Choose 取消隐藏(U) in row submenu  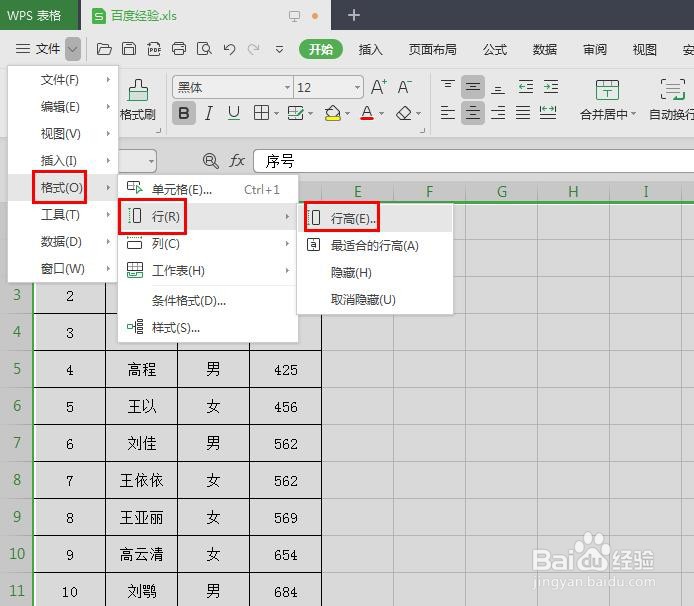pos(375,300)
